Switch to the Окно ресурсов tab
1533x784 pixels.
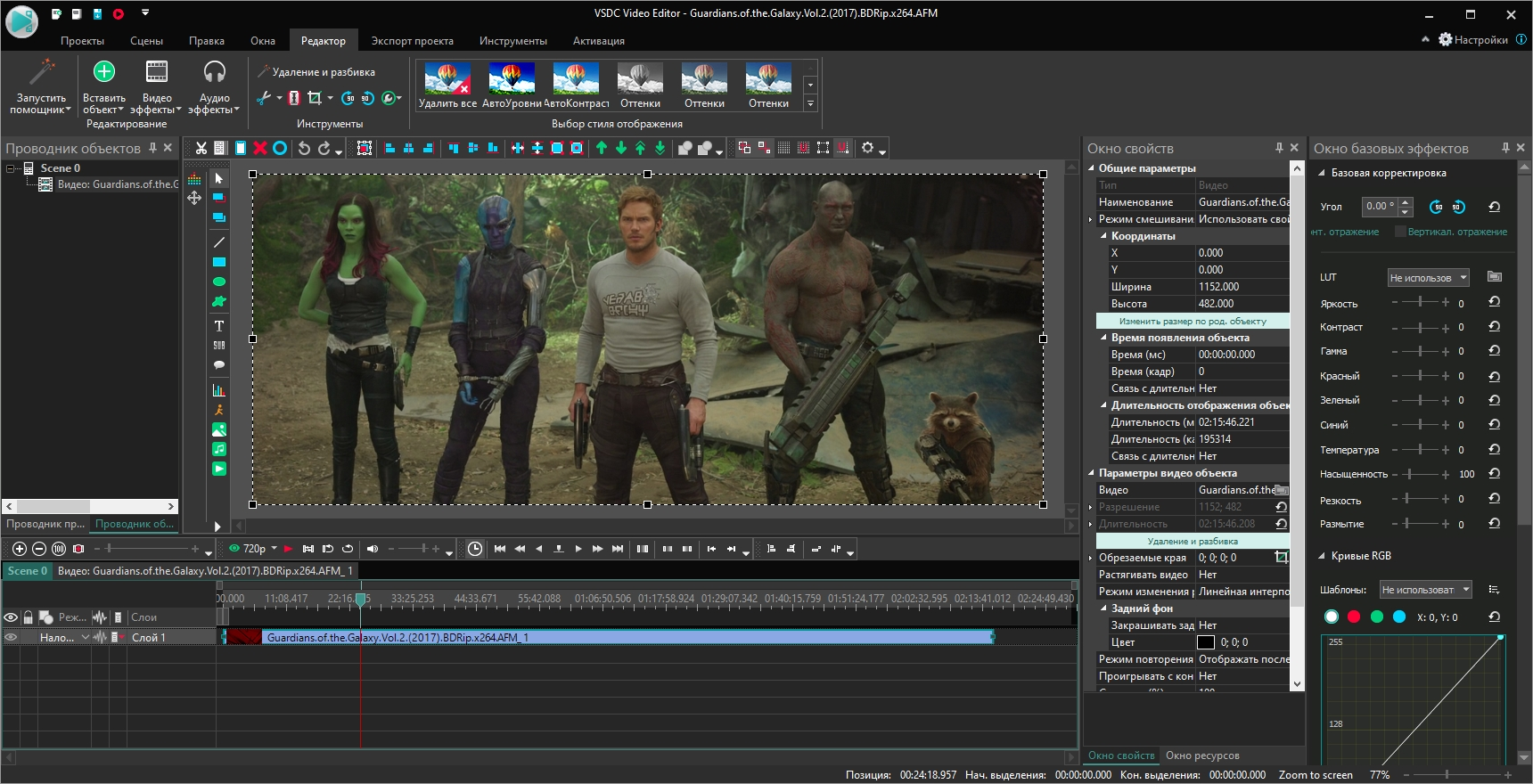click(1201, 755)
